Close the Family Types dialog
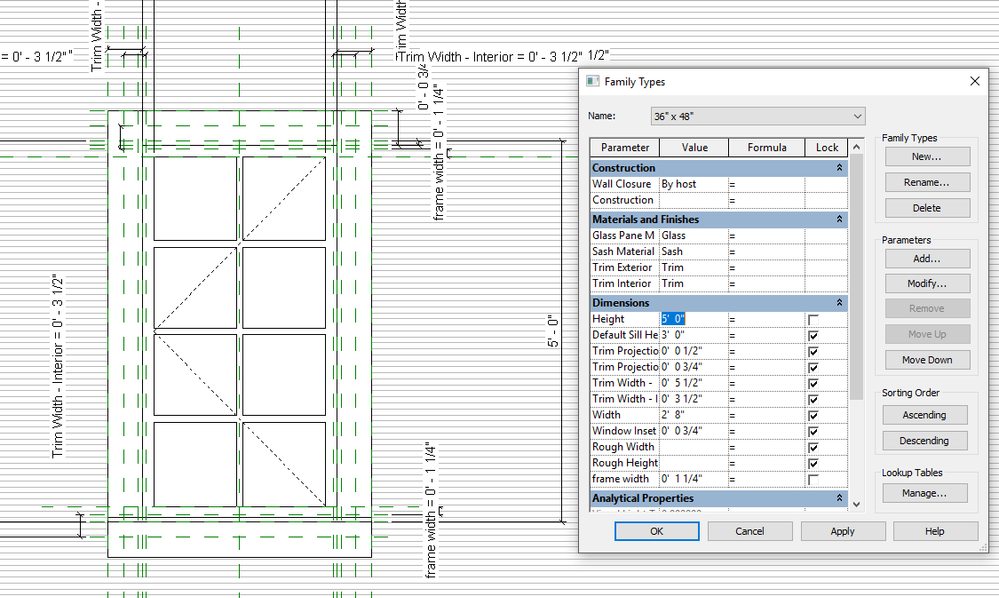 coord(974,82)
